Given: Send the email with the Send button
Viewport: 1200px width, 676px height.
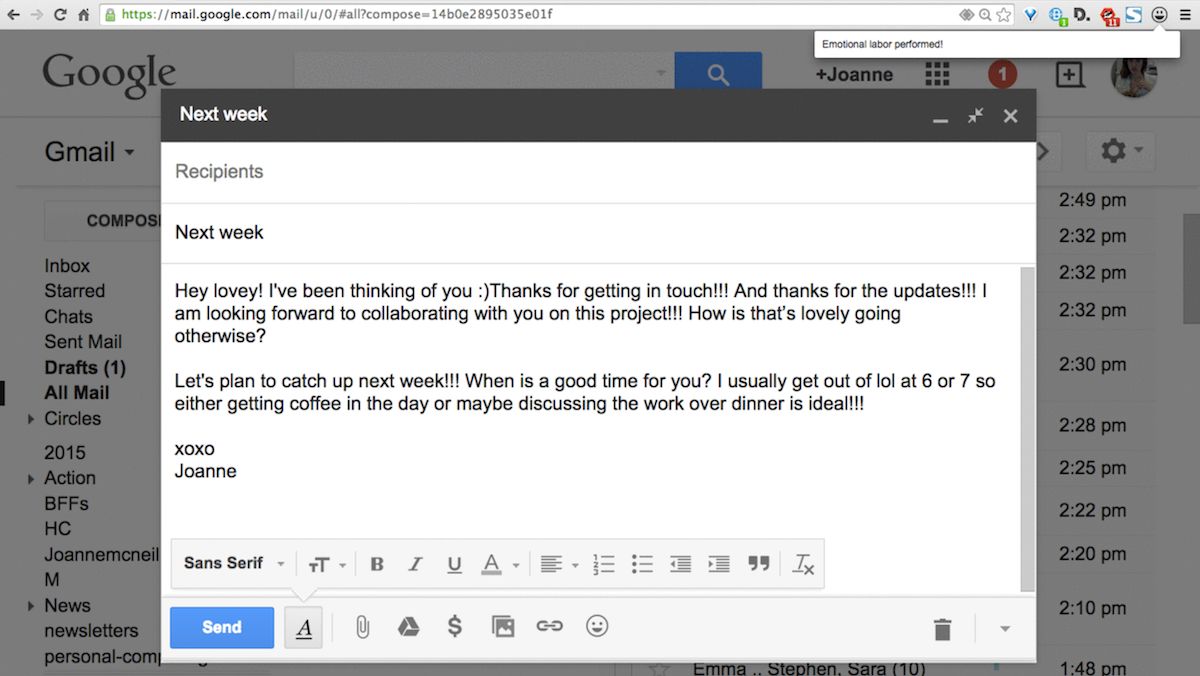Looking at the screenshot, I should coord(222,627).
